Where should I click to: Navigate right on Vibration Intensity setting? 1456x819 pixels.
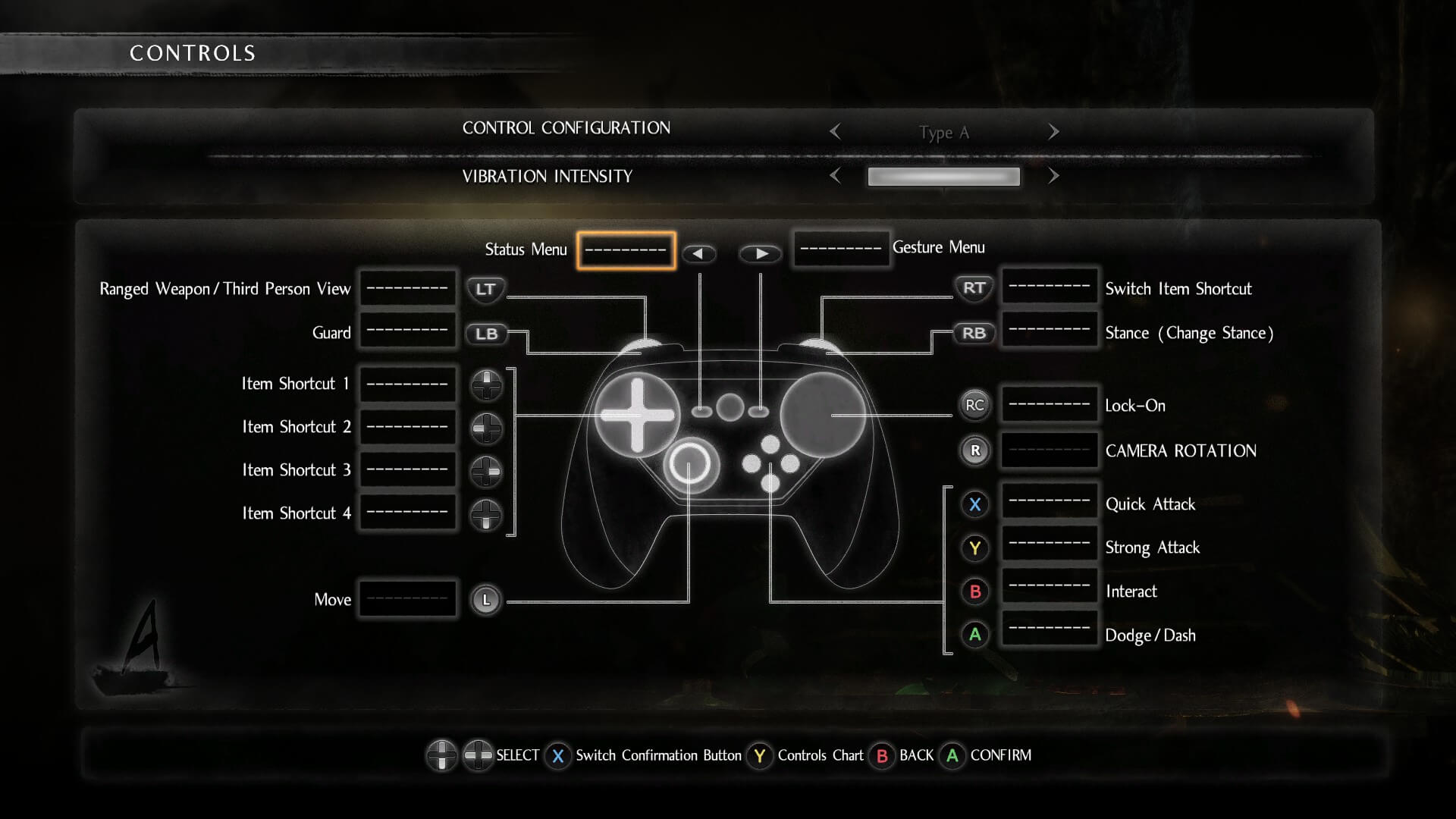(x=1053, y=176)
